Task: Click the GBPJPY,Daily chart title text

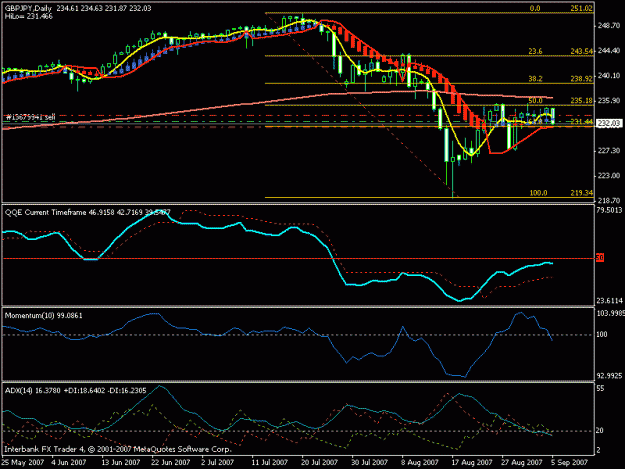Action: click(x=29, y=8)
